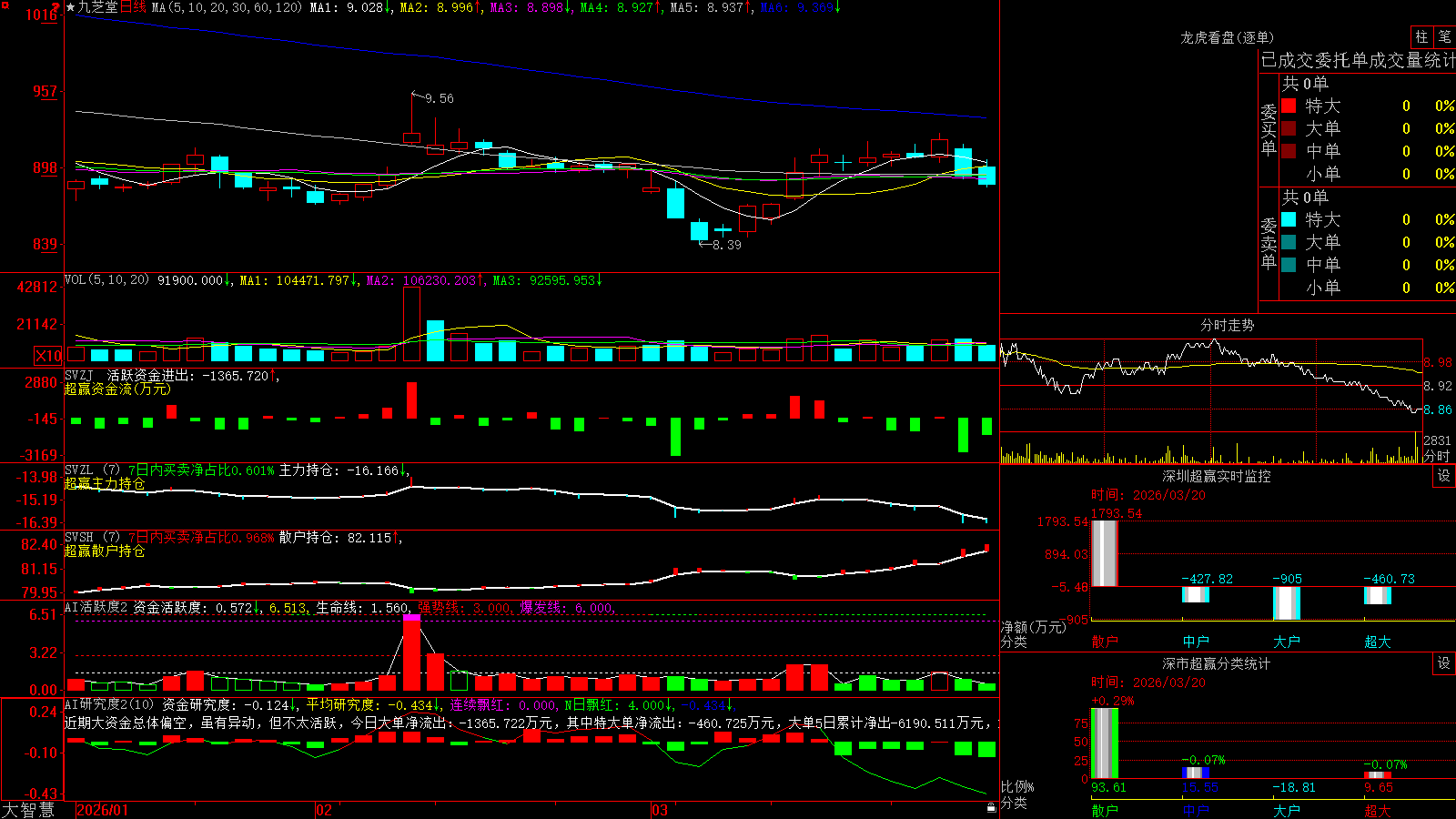Click the SVSH 超赢散户持仓 indicator label
Screen dimensions: 1456x819
pyautogui.click(x=105, y=544)
